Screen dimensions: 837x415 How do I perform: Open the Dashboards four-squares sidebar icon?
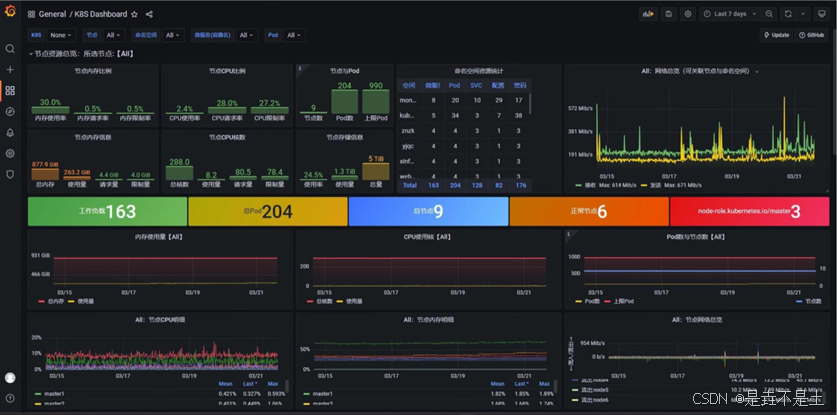coord(10,90)
